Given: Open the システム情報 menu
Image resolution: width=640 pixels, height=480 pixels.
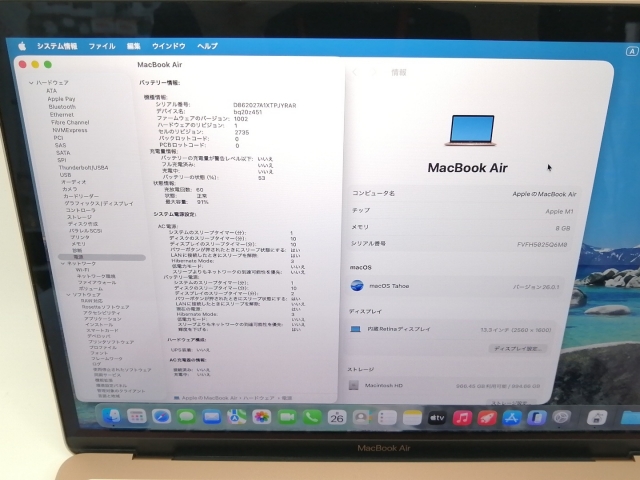Looking at the screenshot, I should click(x=57, y=46).
